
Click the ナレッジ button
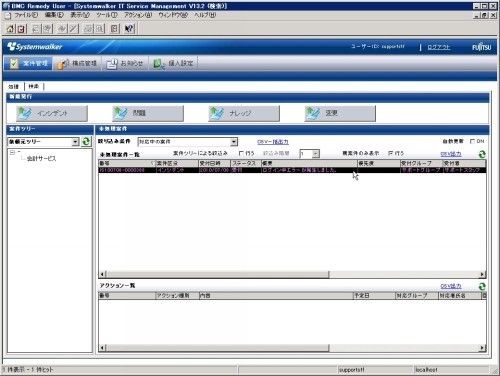tap(244, 113)
